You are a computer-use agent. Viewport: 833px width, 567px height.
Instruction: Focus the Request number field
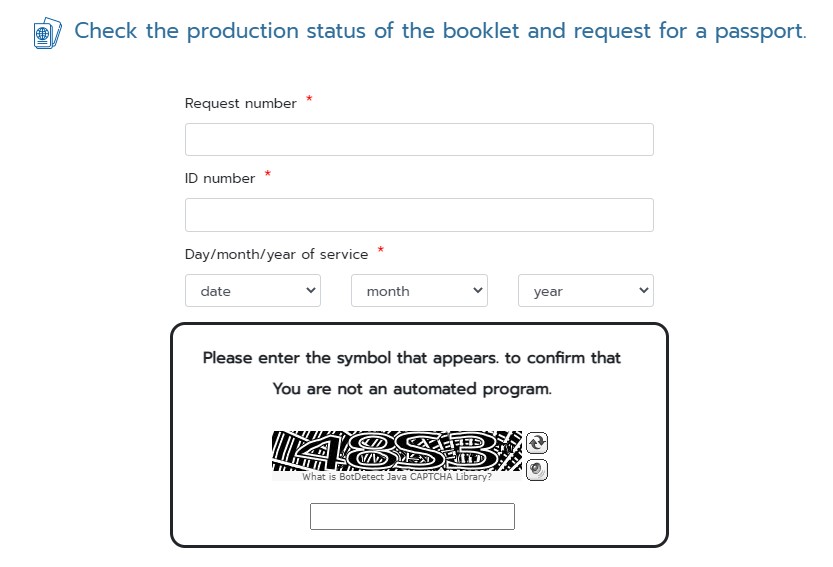coord(419,140)
